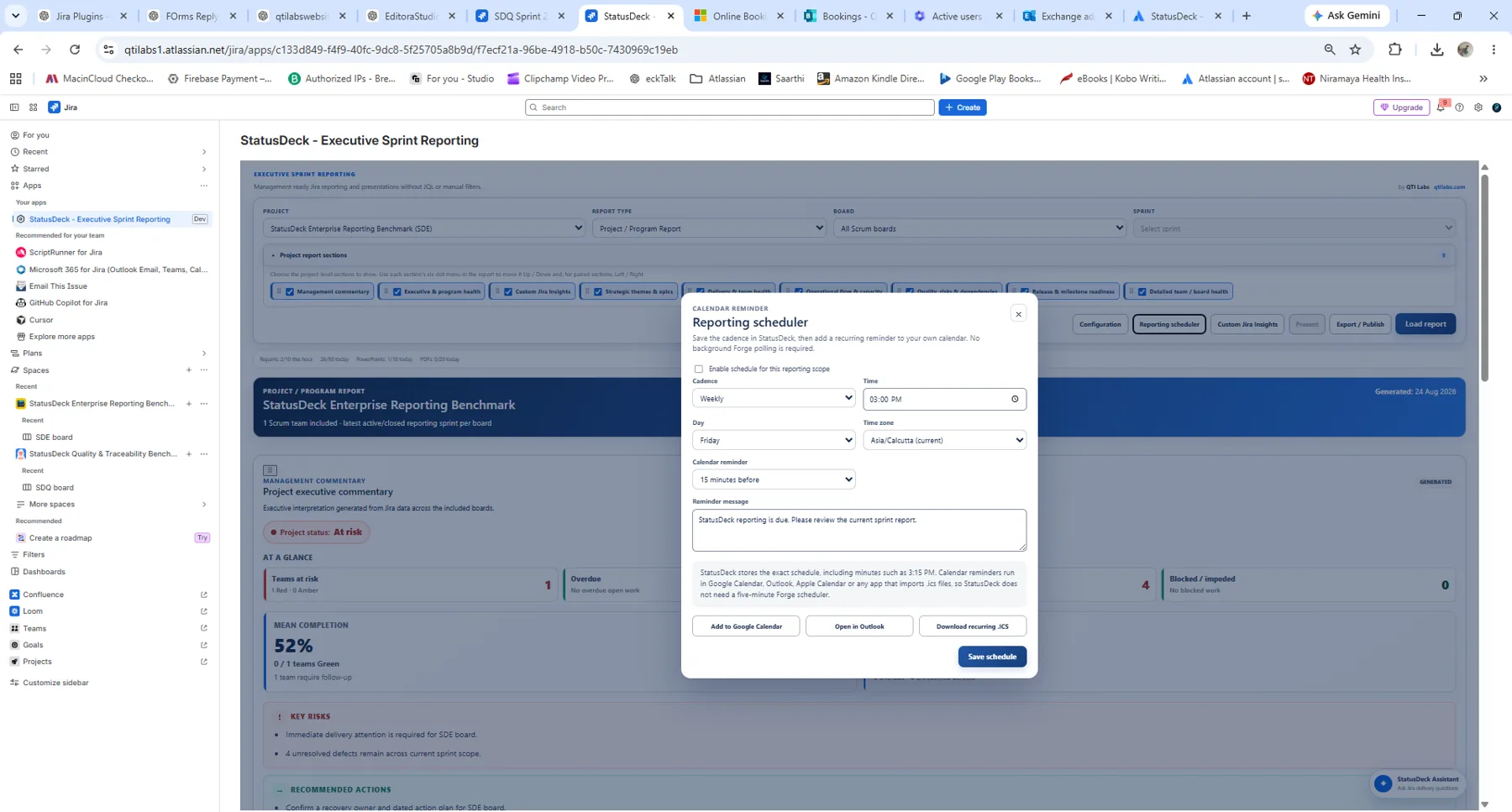This screenshot has width=1512, height=812.
Task: Click the Jira search box
Action: (x=729, y=107)
